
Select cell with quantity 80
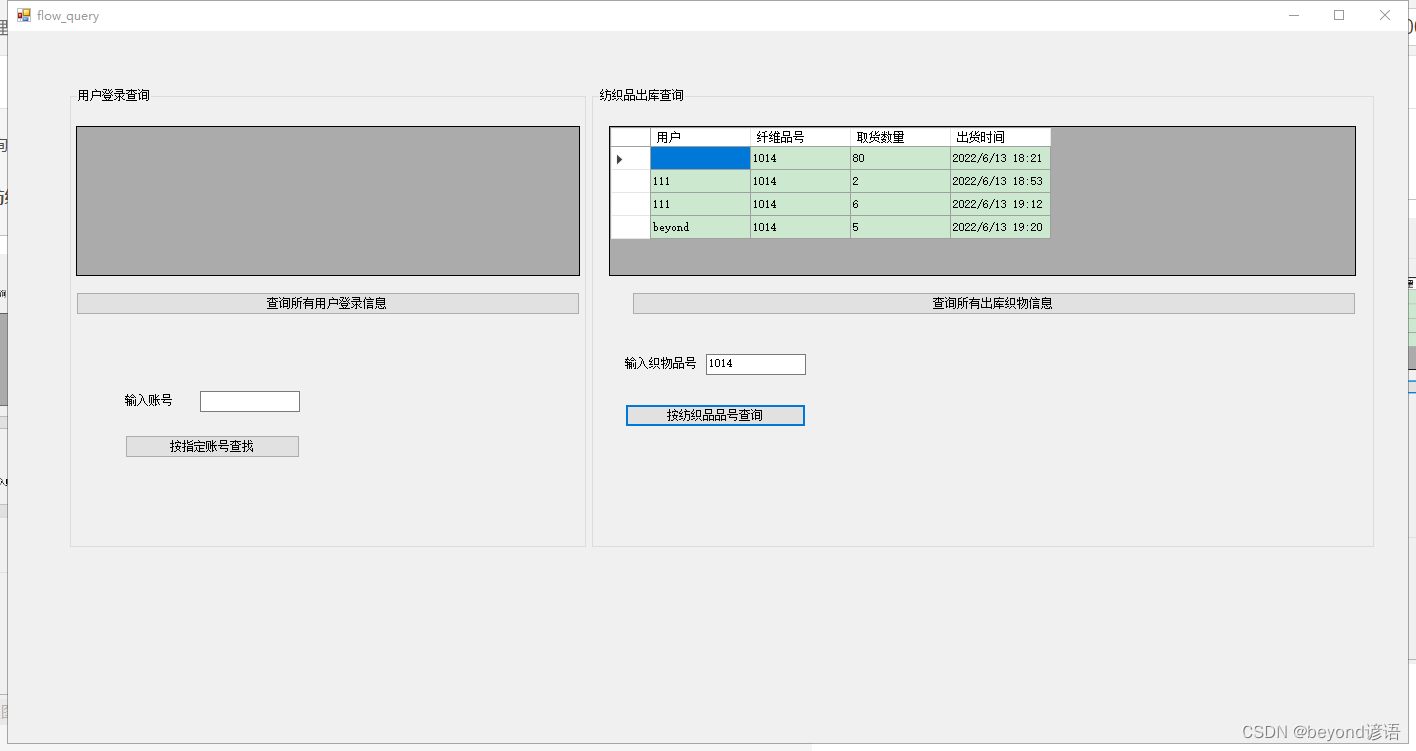(x=900, y=158)
